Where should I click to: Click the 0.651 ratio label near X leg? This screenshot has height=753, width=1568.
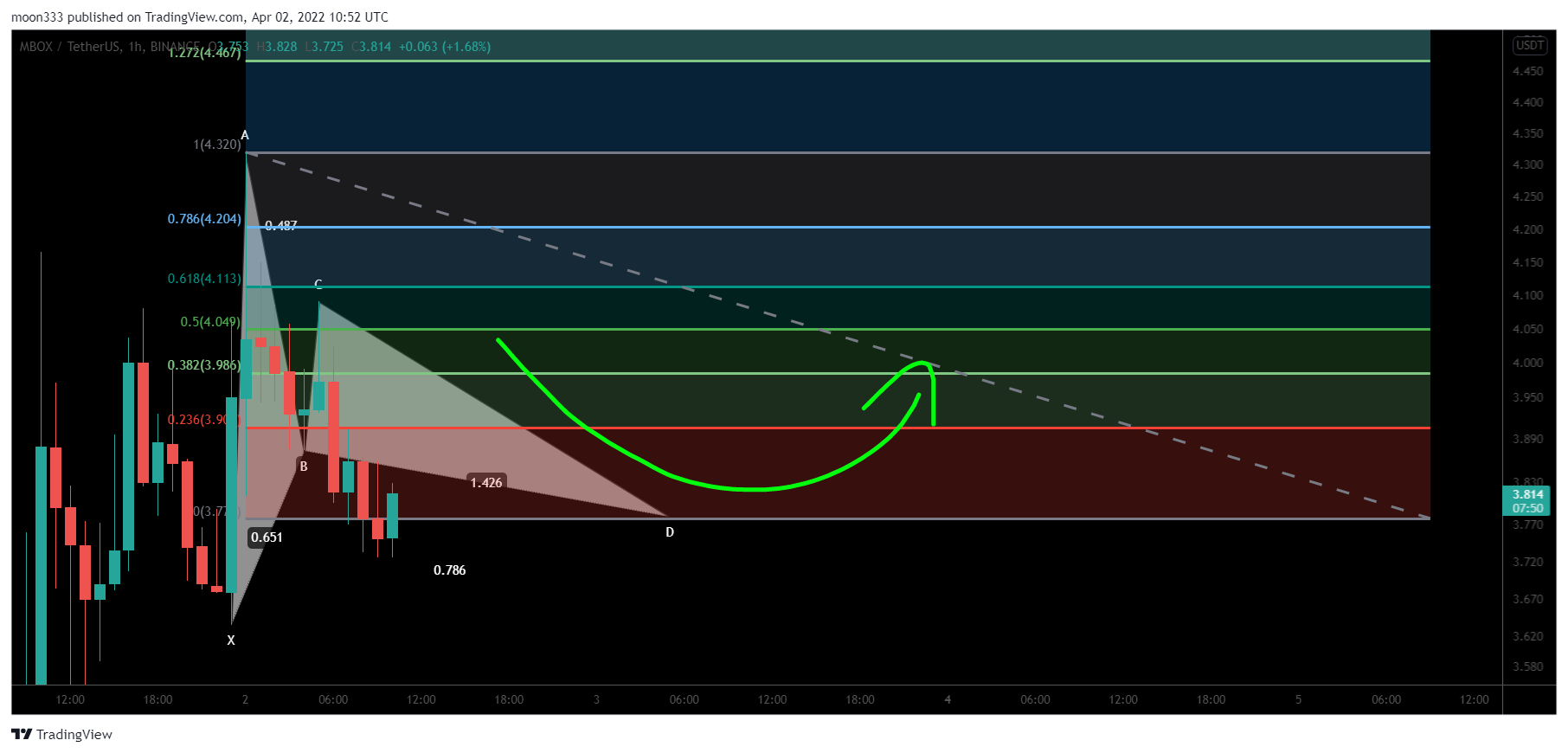pyautogui.click(x=267, y=537)
